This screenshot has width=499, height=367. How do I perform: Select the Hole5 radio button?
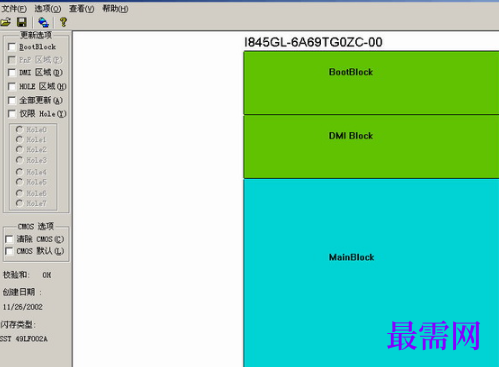19,182
